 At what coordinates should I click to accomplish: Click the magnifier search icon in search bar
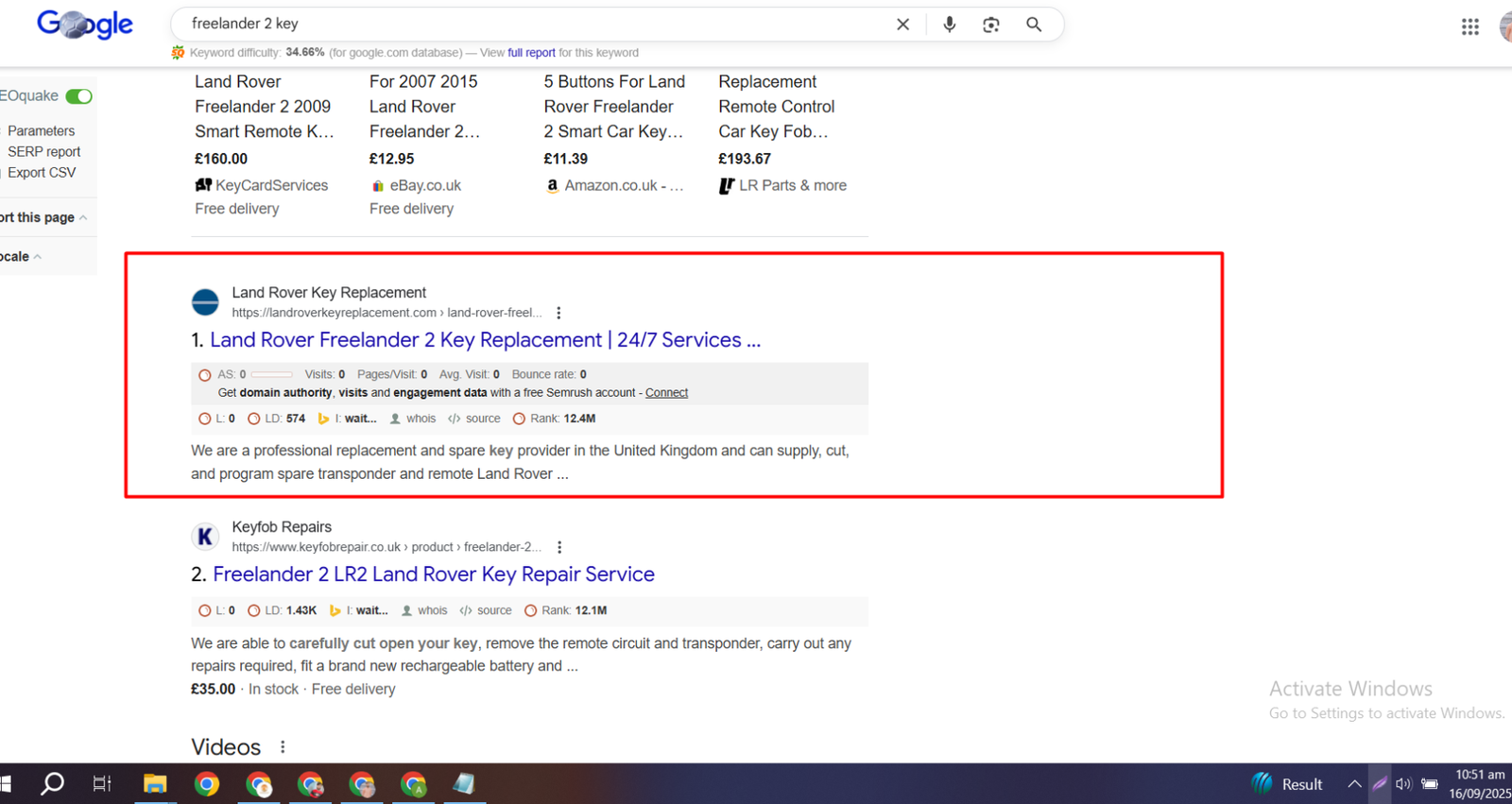1034,25
